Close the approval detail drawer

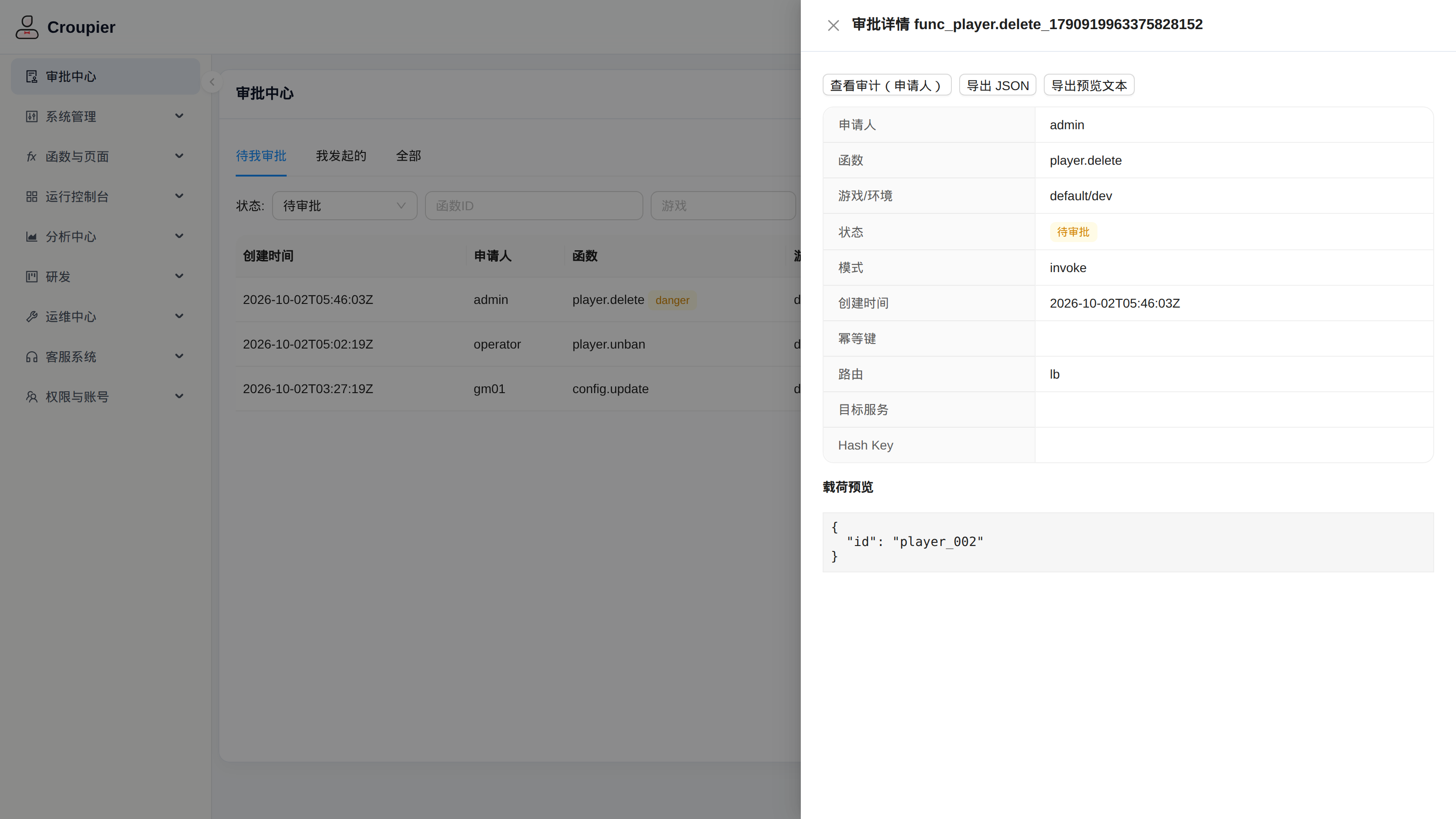pos(833,25)
